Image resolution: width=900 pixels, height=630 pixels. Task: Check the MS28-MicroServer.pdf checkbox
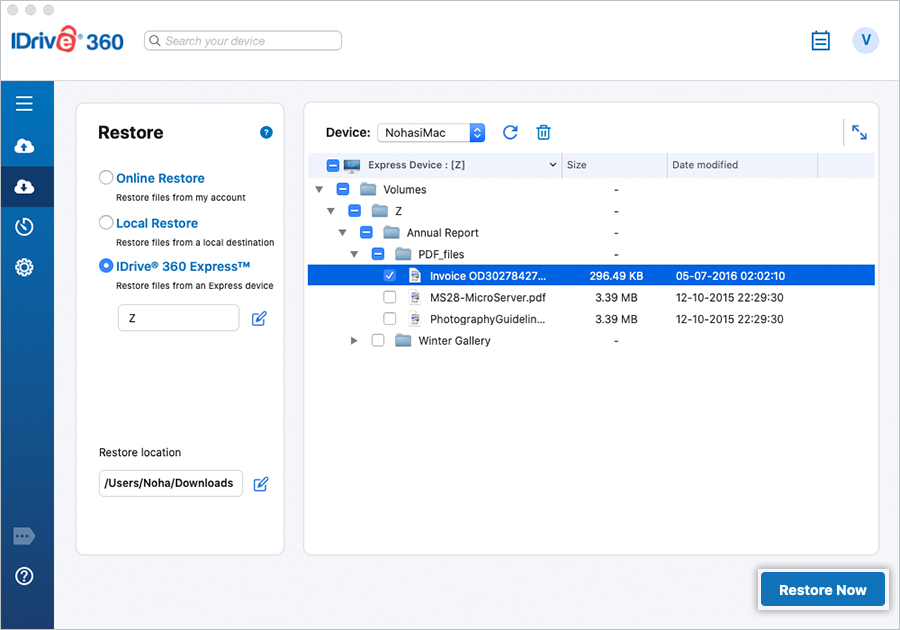390,298
